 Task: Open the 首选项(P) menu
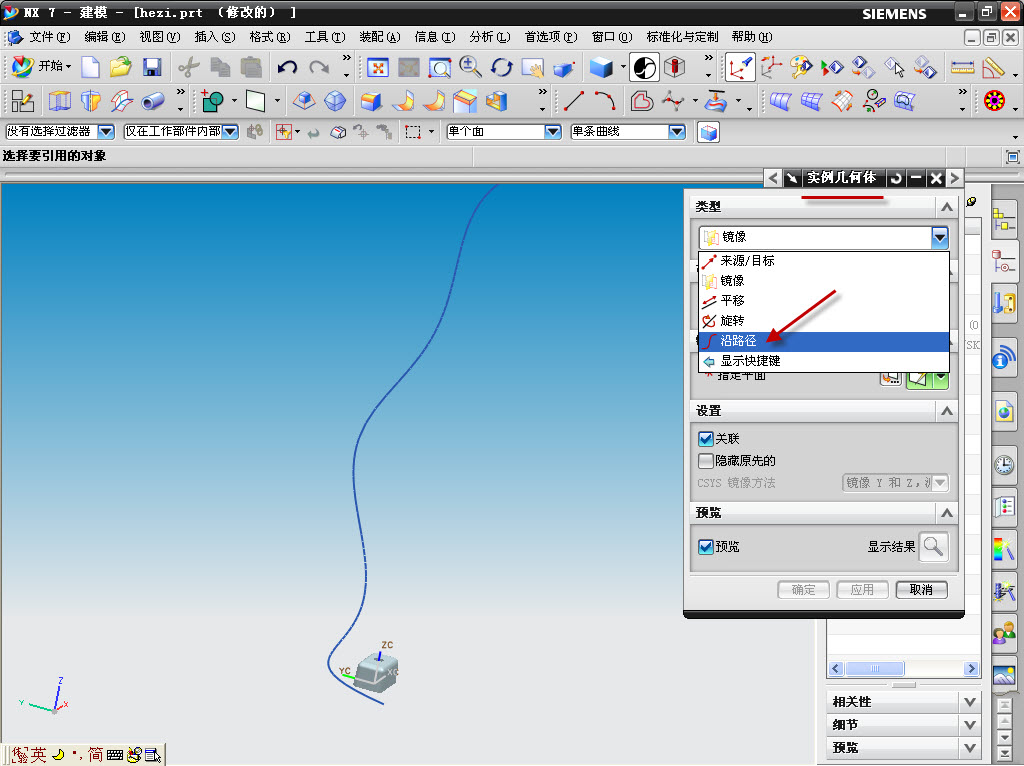click(551, 37)
